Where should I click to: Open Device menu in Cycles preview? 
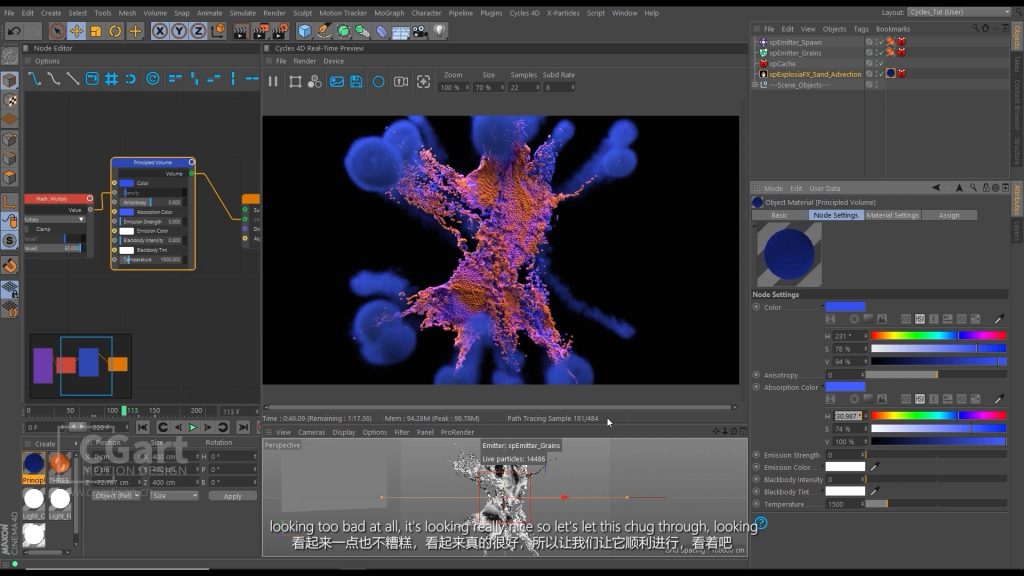point(334,61)
